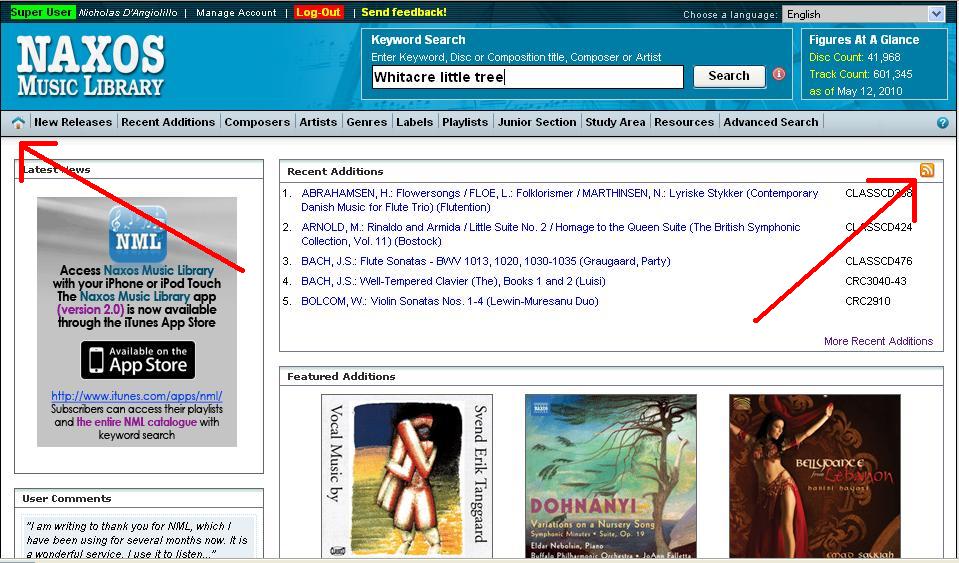Click catalogue number CRC2910
This screenshot has height=563, width=959.
[x=868, y=301]
